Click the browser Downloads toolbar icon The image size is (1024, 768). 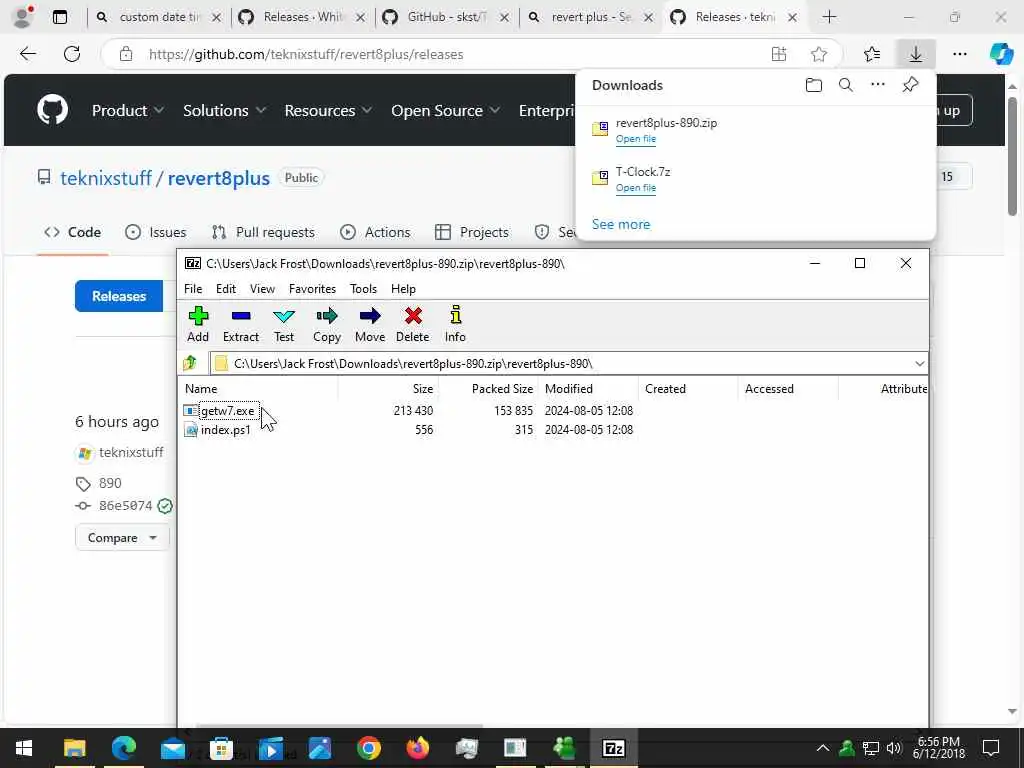pyautogui.click(x=916, y=54)
